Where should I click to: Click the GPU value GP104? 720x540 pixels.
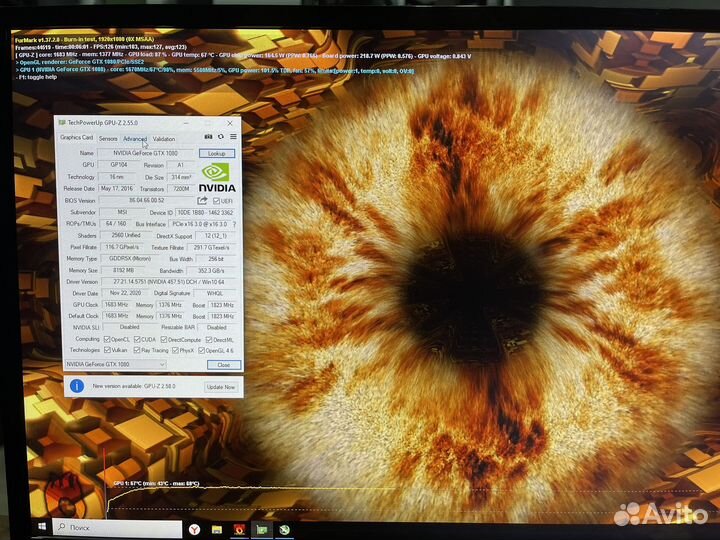[x=118, y=164]
